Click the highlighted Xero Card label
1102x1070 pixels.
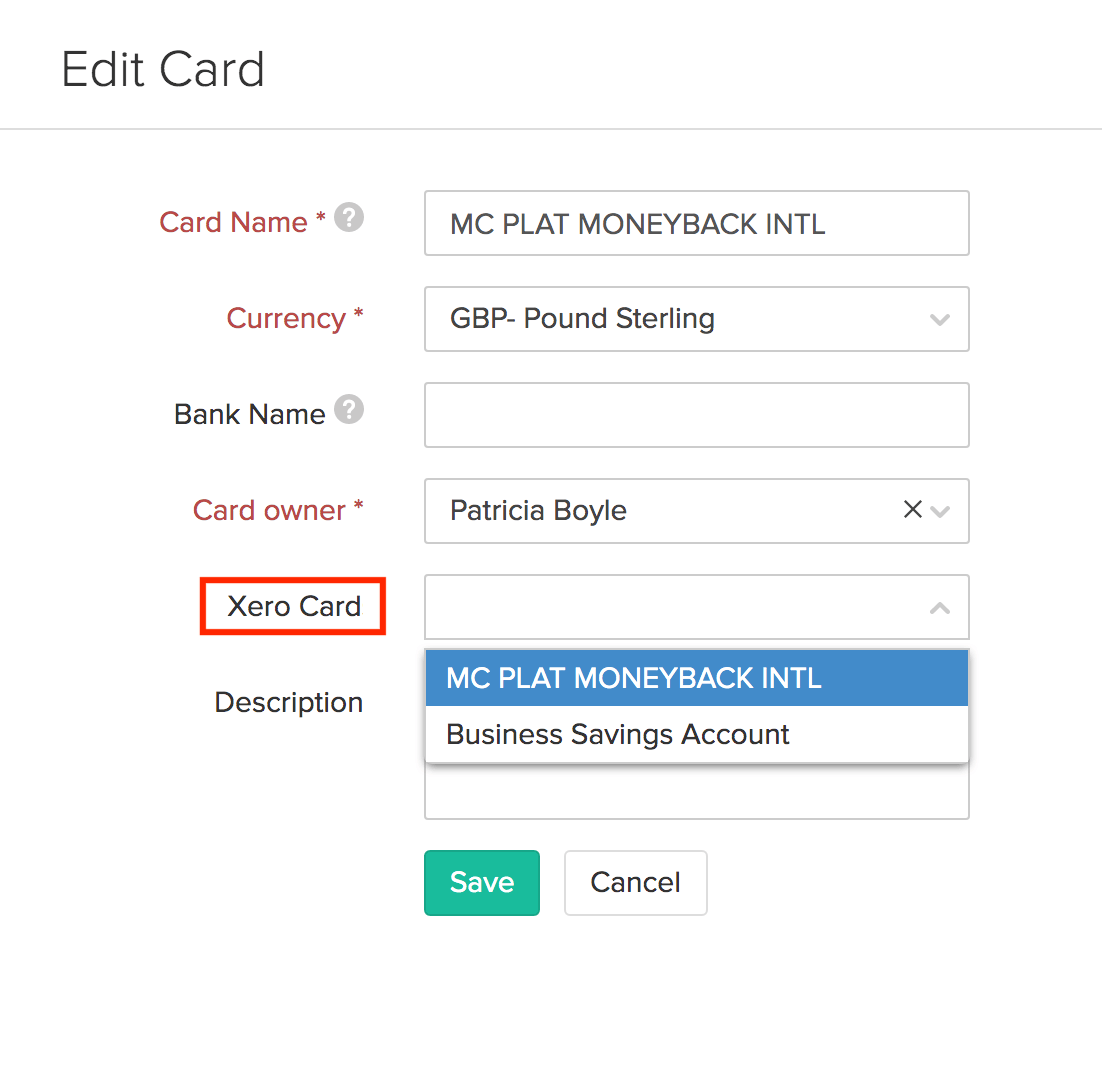point(293,606)
